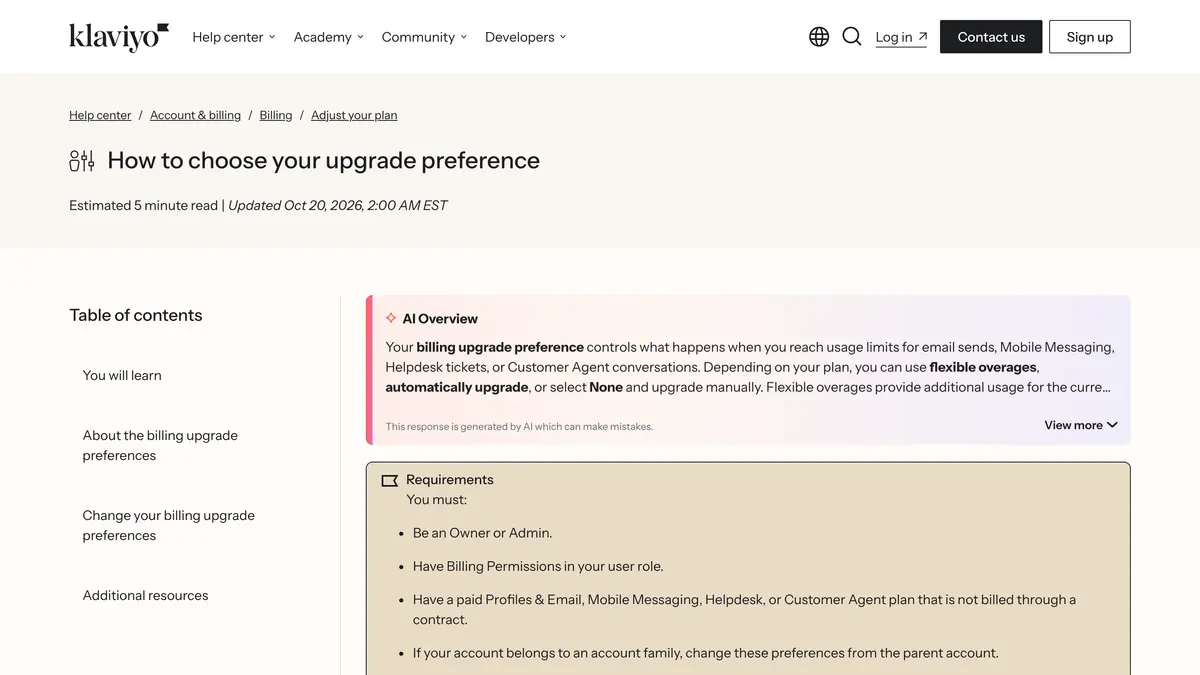Open the Log in link
This screenshot has height=675, width=1200.
[x=901, y=37]
